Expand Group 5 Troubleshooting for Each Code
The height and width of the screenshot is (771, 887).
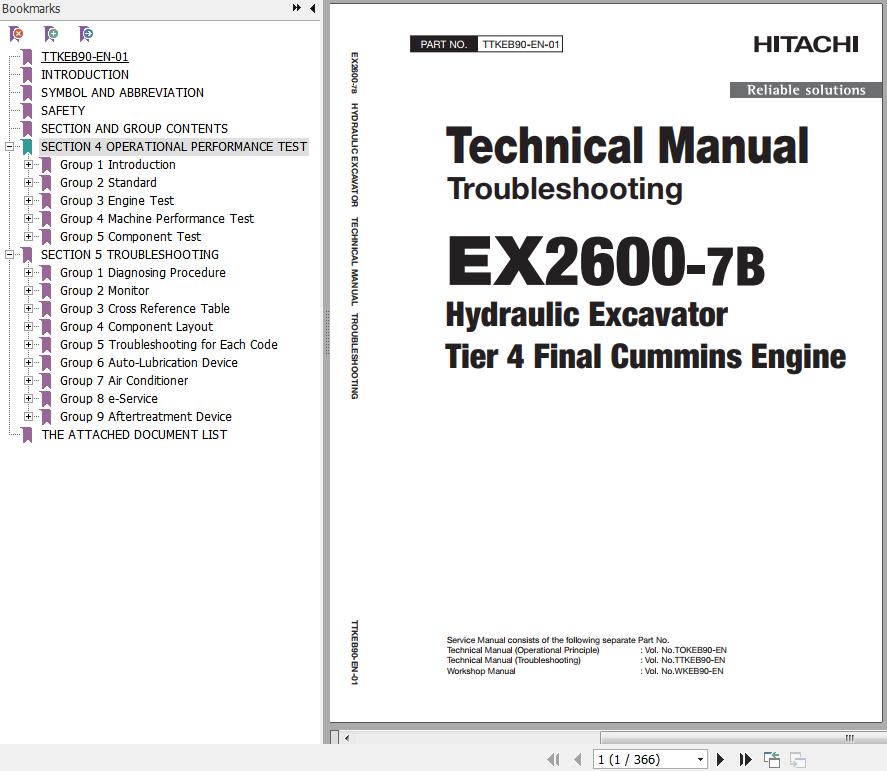pyautogui.click(x=28, y=344)
